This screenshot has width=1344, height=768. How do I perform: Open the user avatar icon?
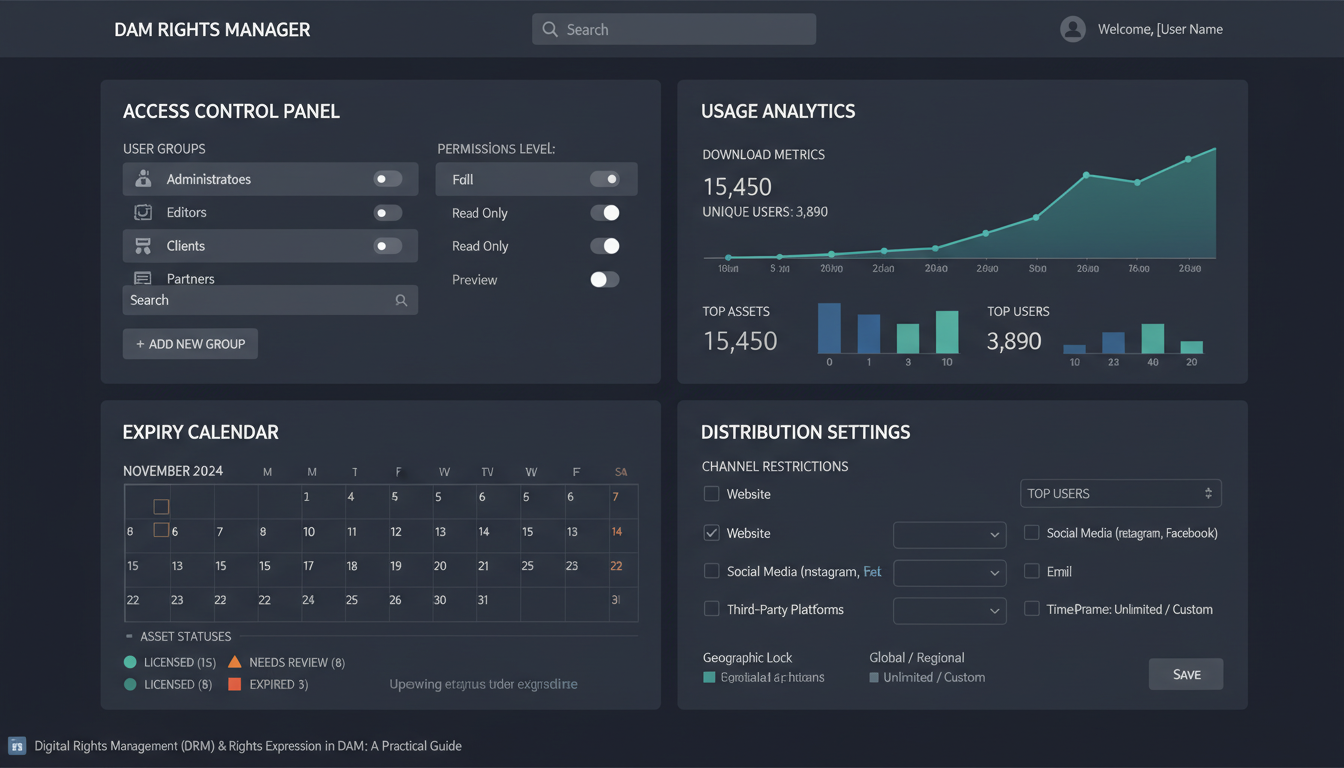click(1072, 29)
